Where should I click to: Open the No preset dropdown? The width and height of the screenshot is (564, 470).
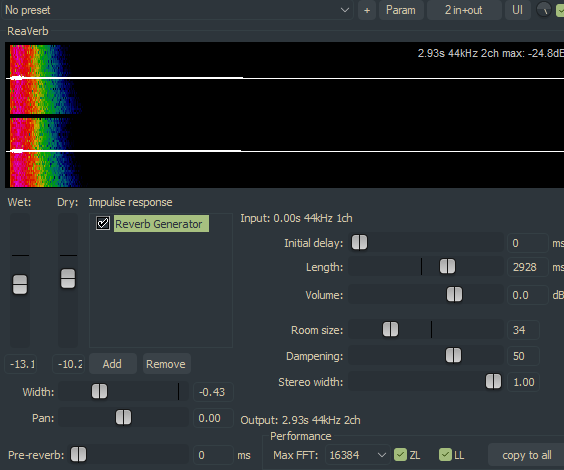[x=177, y=10]
